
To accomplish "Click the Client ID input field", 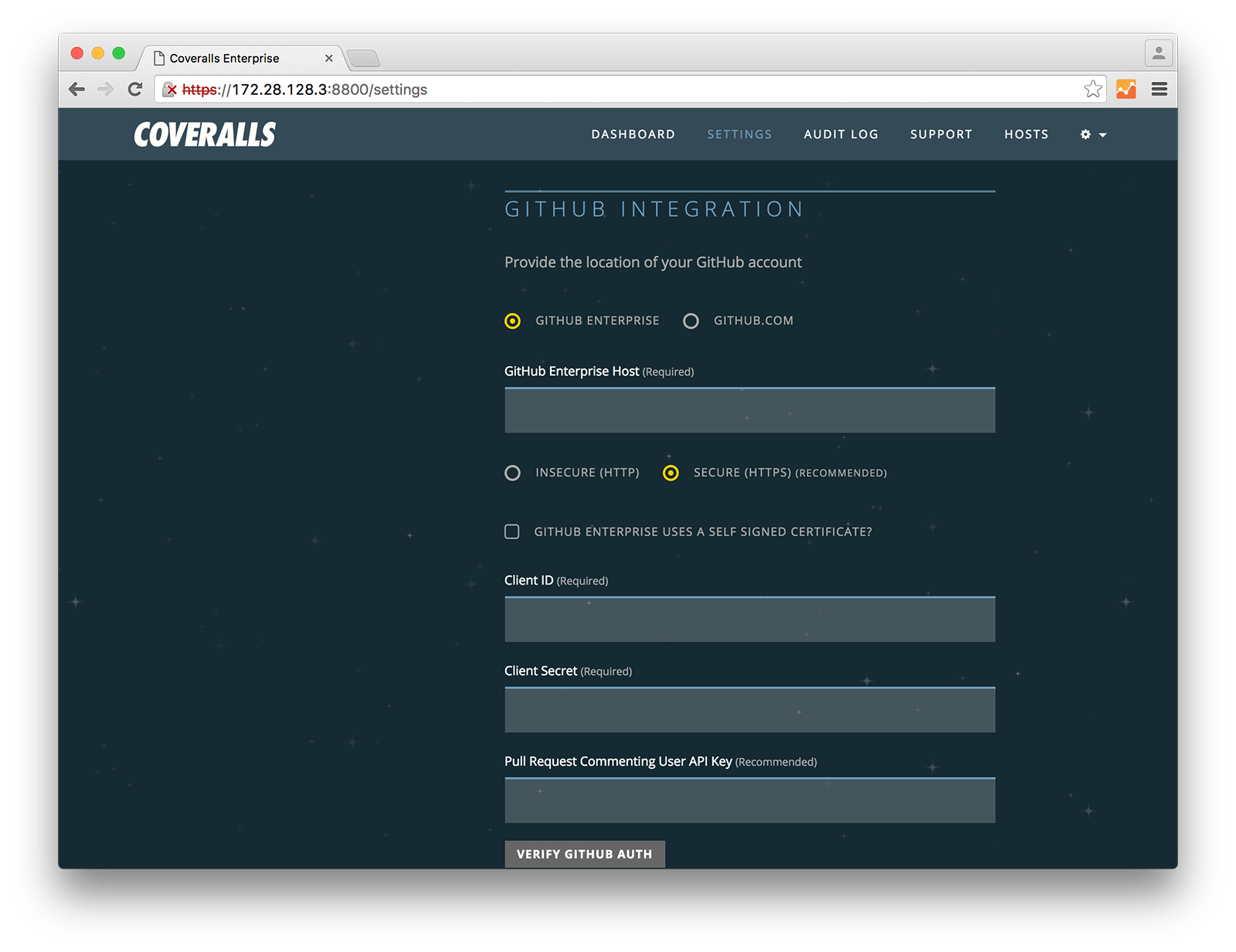I will [749, 618].
